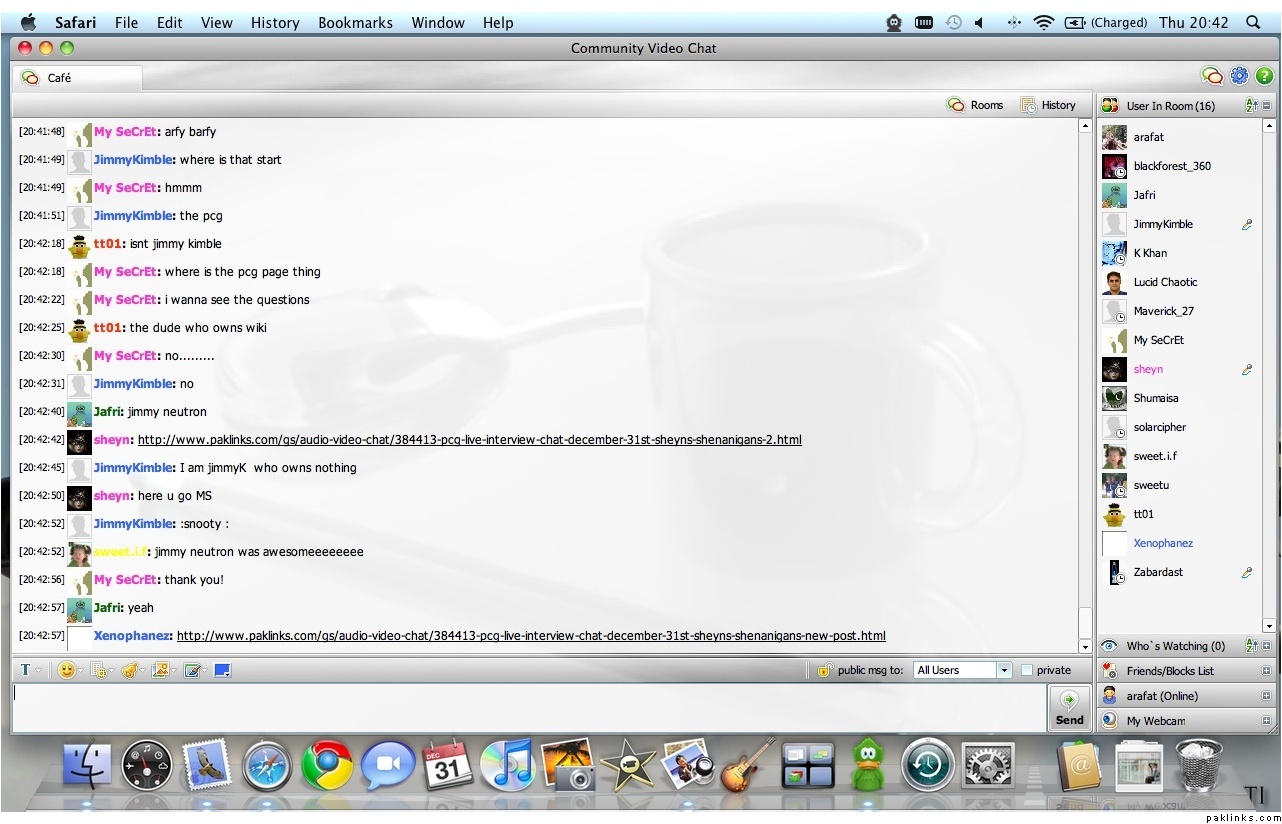Viewport: 1282px width, 824px height.
Task: Open help with green question mark icon
Action: click(1264, 76)
